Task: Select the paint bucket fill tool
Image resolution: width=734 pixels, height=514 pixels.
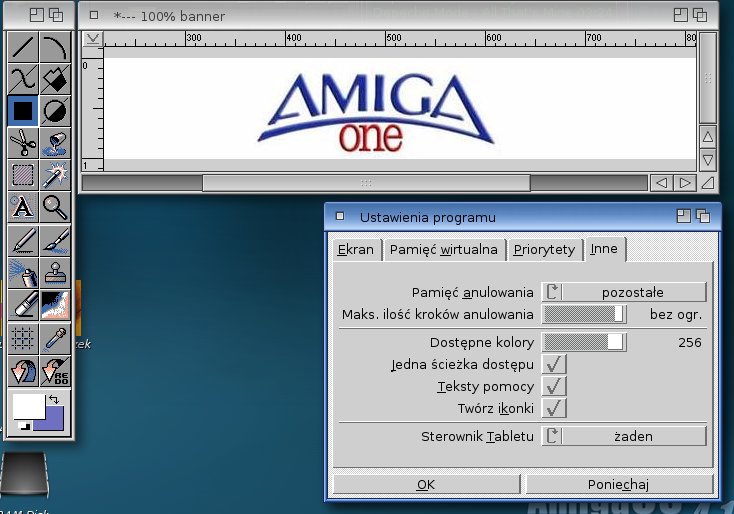Action: [x=55, y=143]
